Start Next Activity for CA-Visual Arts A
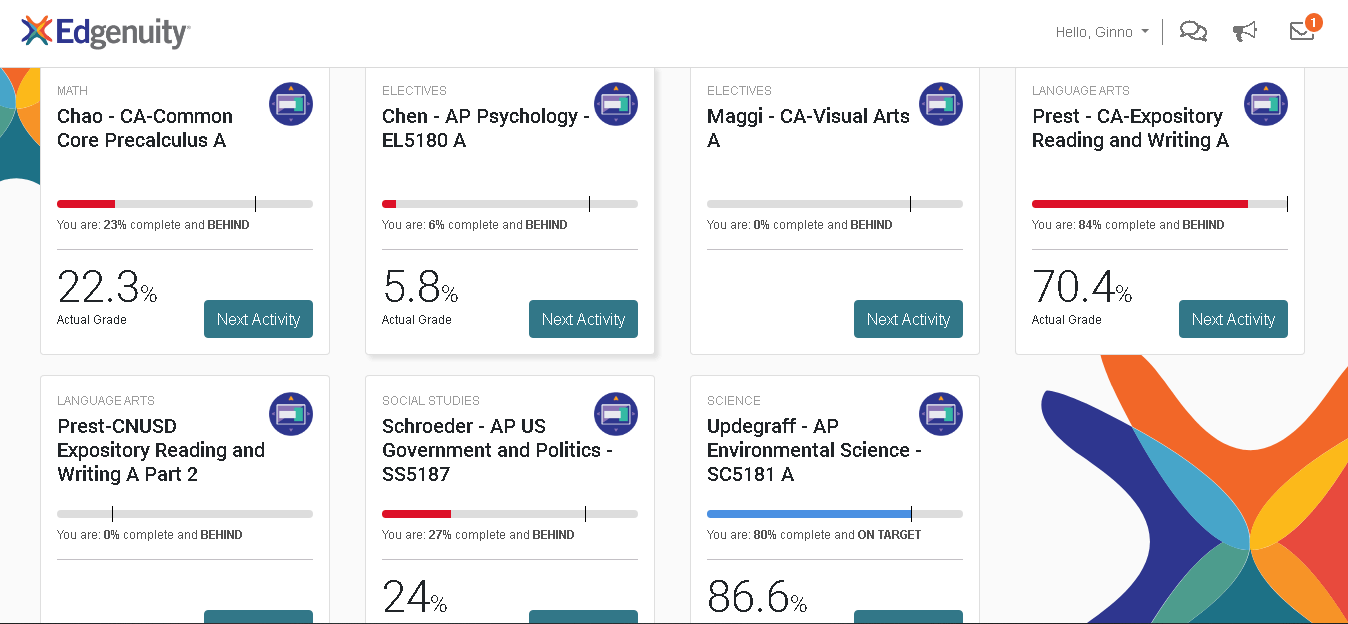The width and height of the screenshot is (1348, 624). [x=908, y=319]
